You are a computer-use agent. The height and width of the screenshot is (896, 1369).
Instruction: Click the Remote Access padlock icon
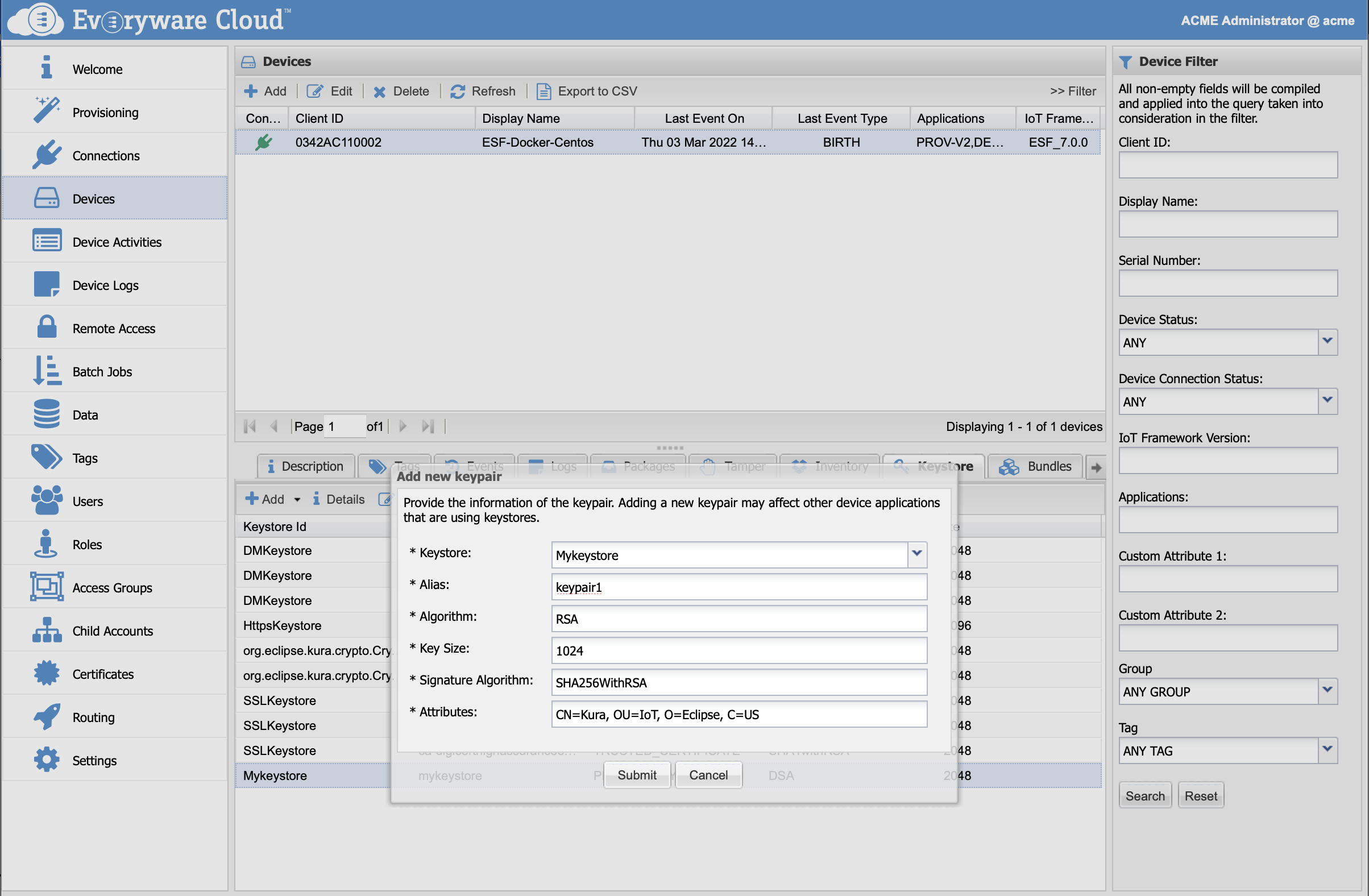(x=47, y=327)
